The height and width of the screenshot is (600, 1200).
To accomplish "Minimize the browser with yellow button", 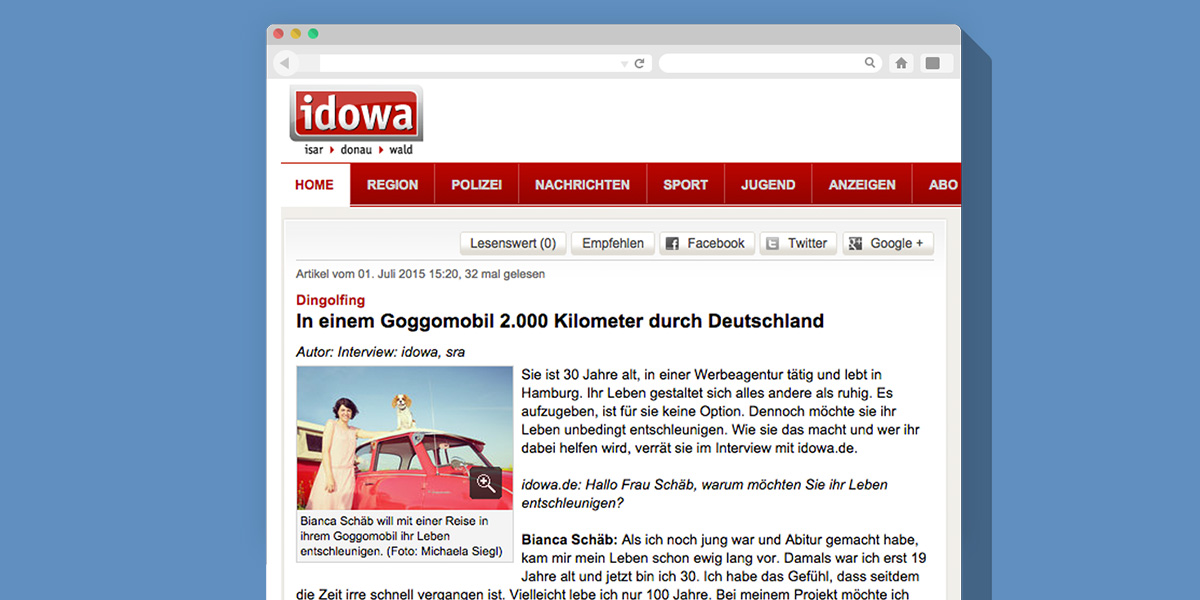I will coord(296,34).
